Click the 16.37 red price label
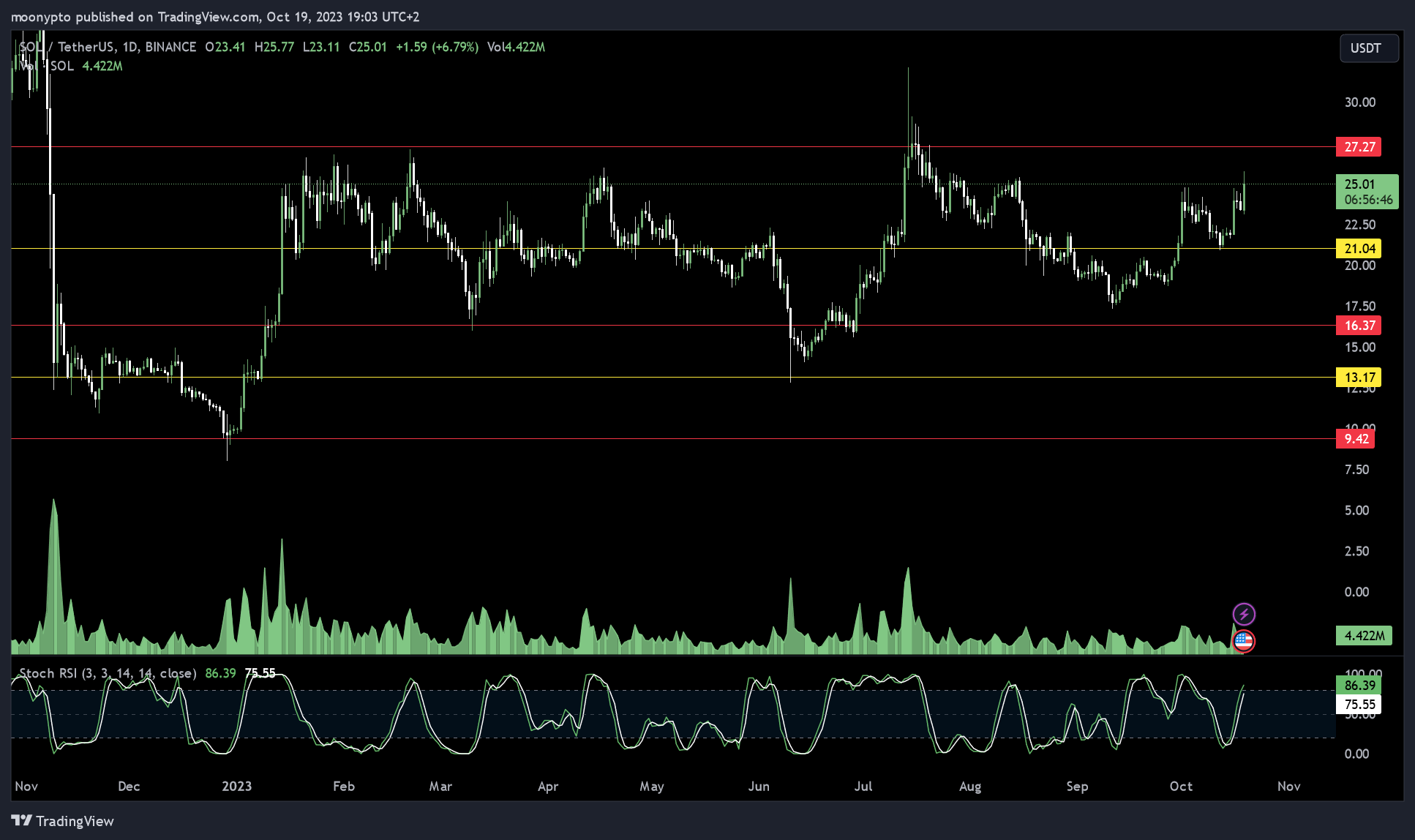This screenshot has width=1415, height=840. 1359,326
